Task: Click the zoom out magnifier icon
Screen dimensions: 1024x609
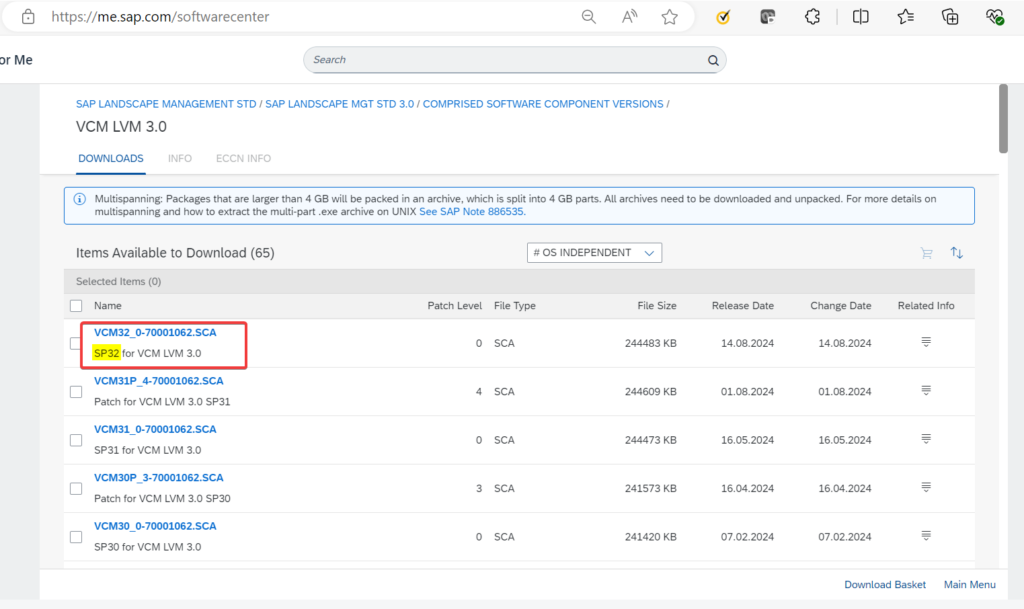Action: click(588, 17)
